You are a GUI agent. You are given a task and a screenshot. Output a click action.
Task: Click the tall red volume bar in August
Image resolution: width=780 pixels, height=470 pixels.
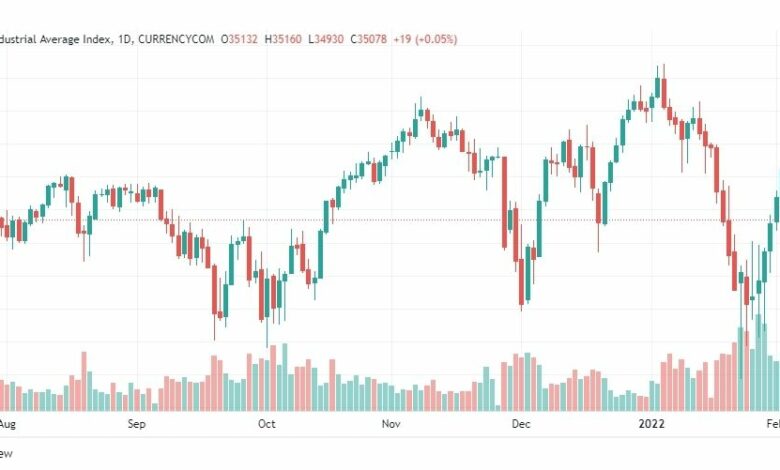pyautogui.click(x=84, y=381)
